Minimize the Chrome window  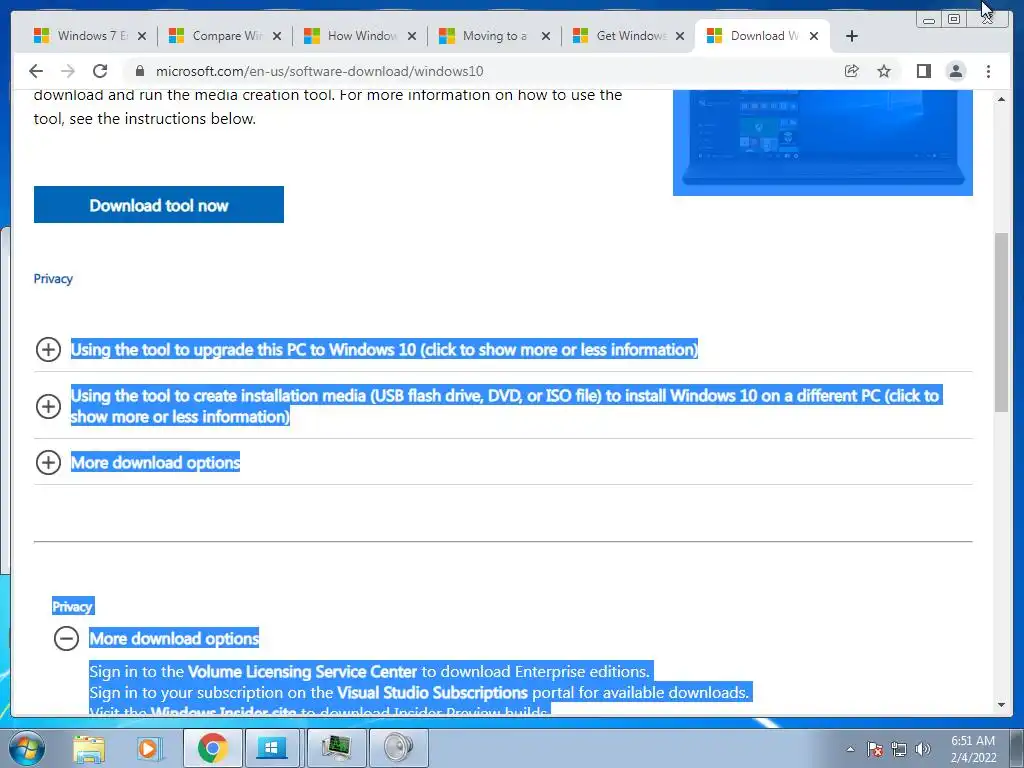tap(929, 20)
